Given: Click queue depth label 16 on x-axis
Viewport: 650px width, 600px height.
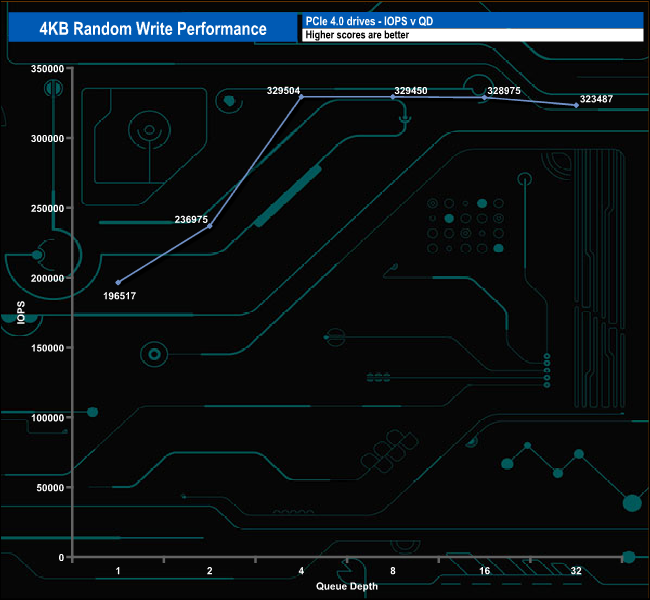Looking at the screenshot, I should pyautogui.click(x=485, y=571).
